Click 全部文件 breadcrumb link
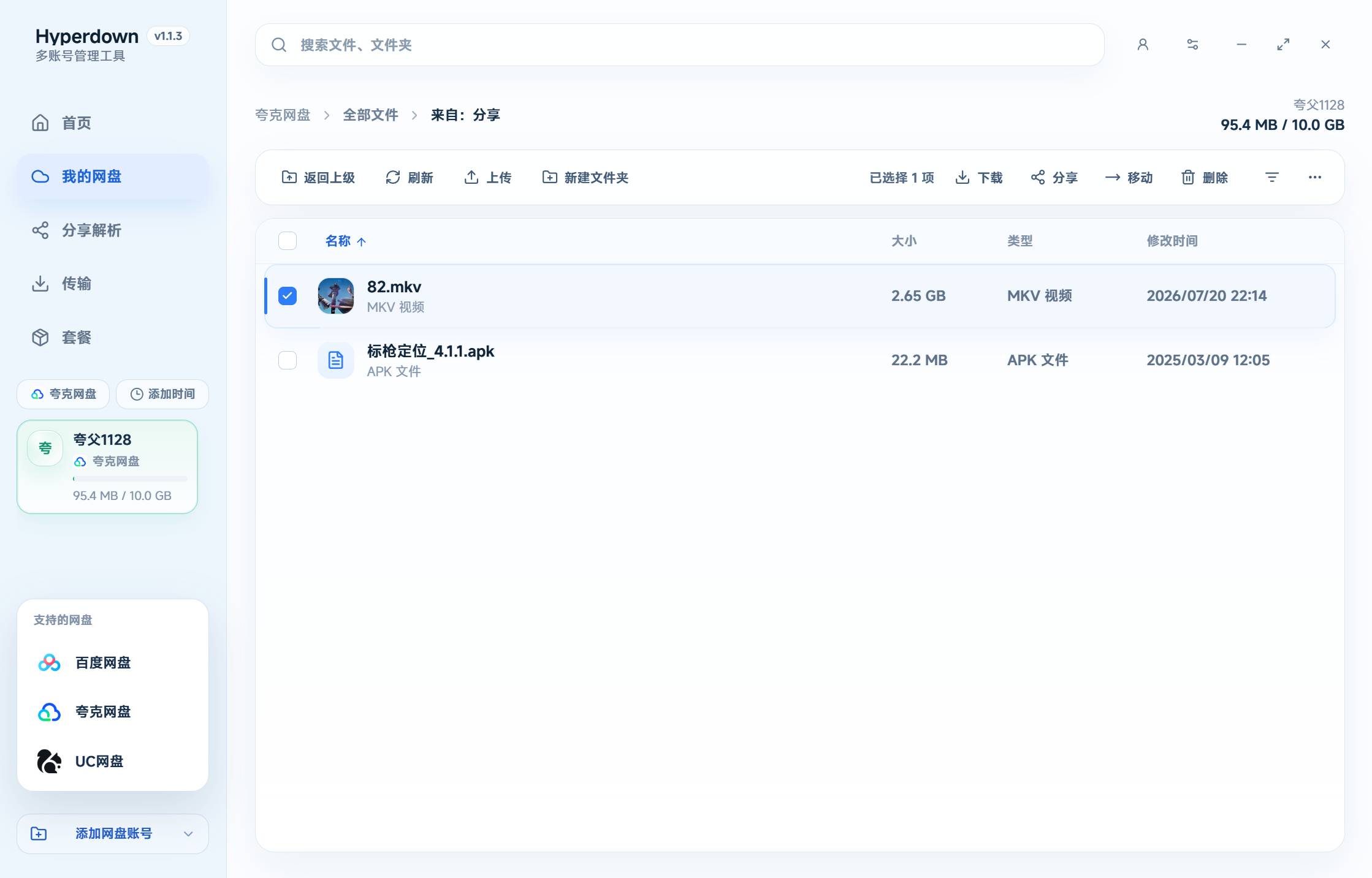 370,115
